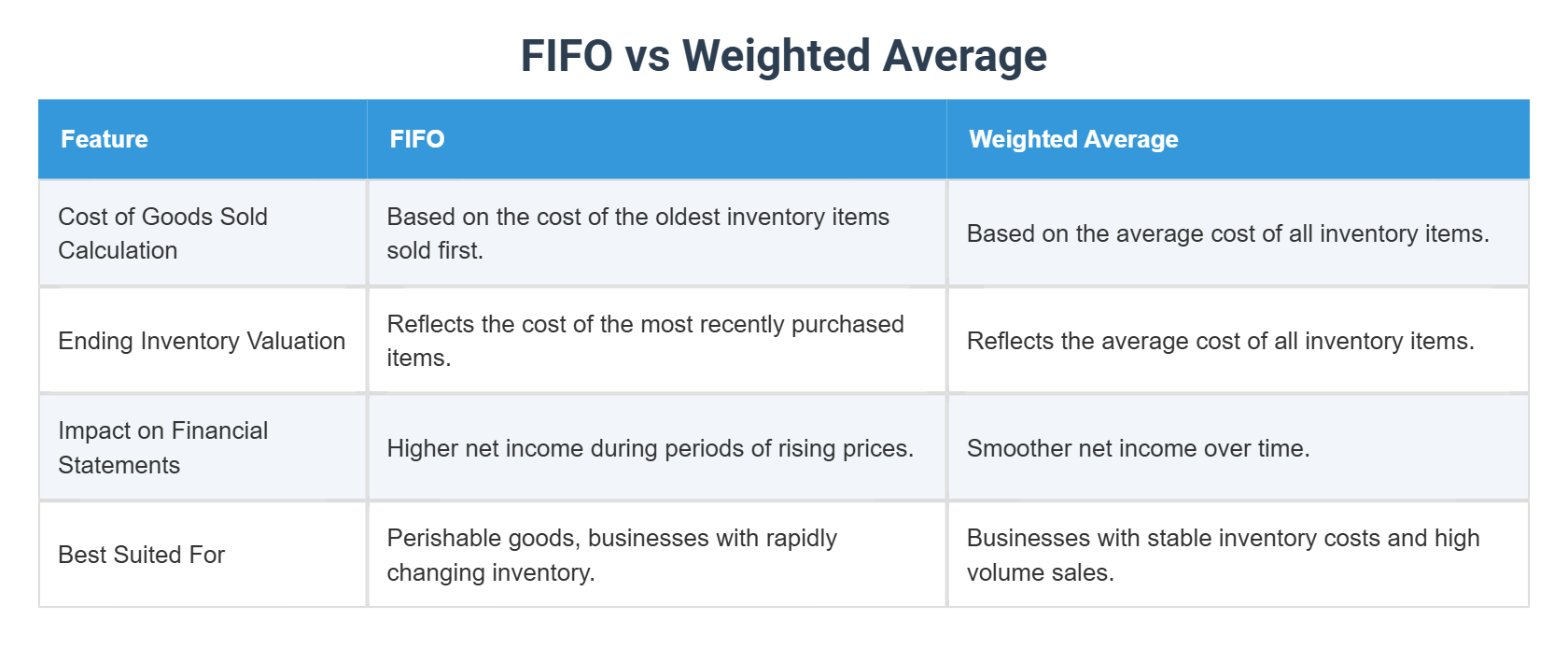1568x648 pixels.
Task: Select the 'FIFO' column header
Action: [417, 139]
